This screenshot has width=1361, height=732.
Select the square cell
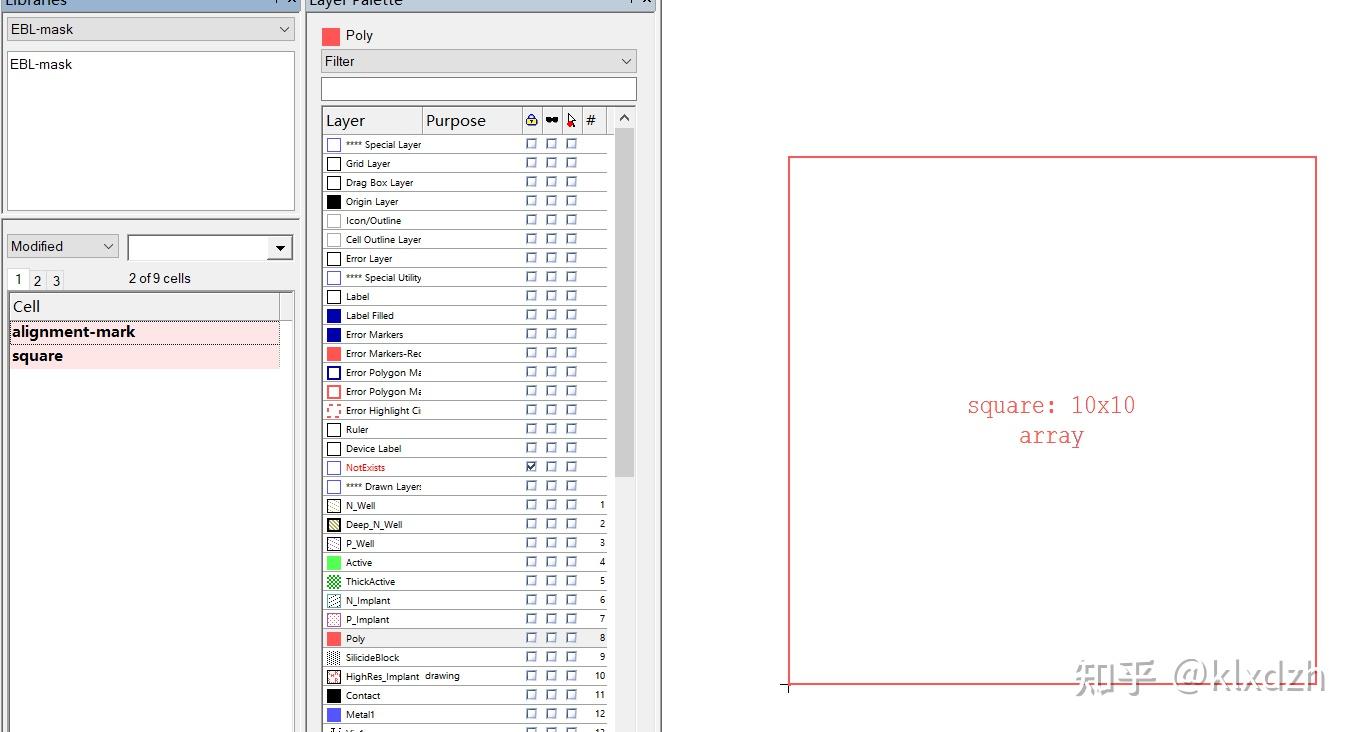(x=36, y=355)
